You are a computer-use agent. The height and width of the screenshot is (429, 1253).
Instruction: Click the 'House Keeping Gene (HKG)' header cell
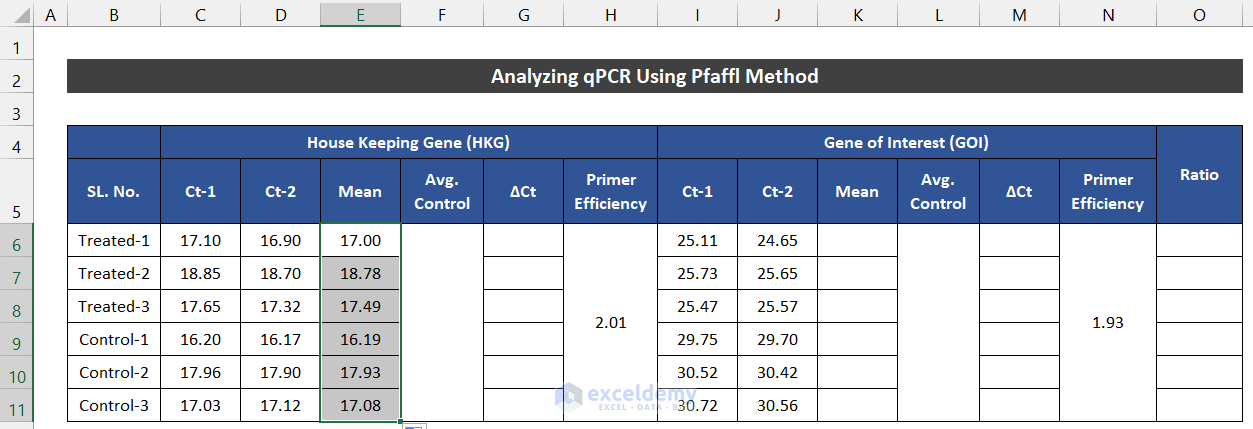tap(408, 143)
